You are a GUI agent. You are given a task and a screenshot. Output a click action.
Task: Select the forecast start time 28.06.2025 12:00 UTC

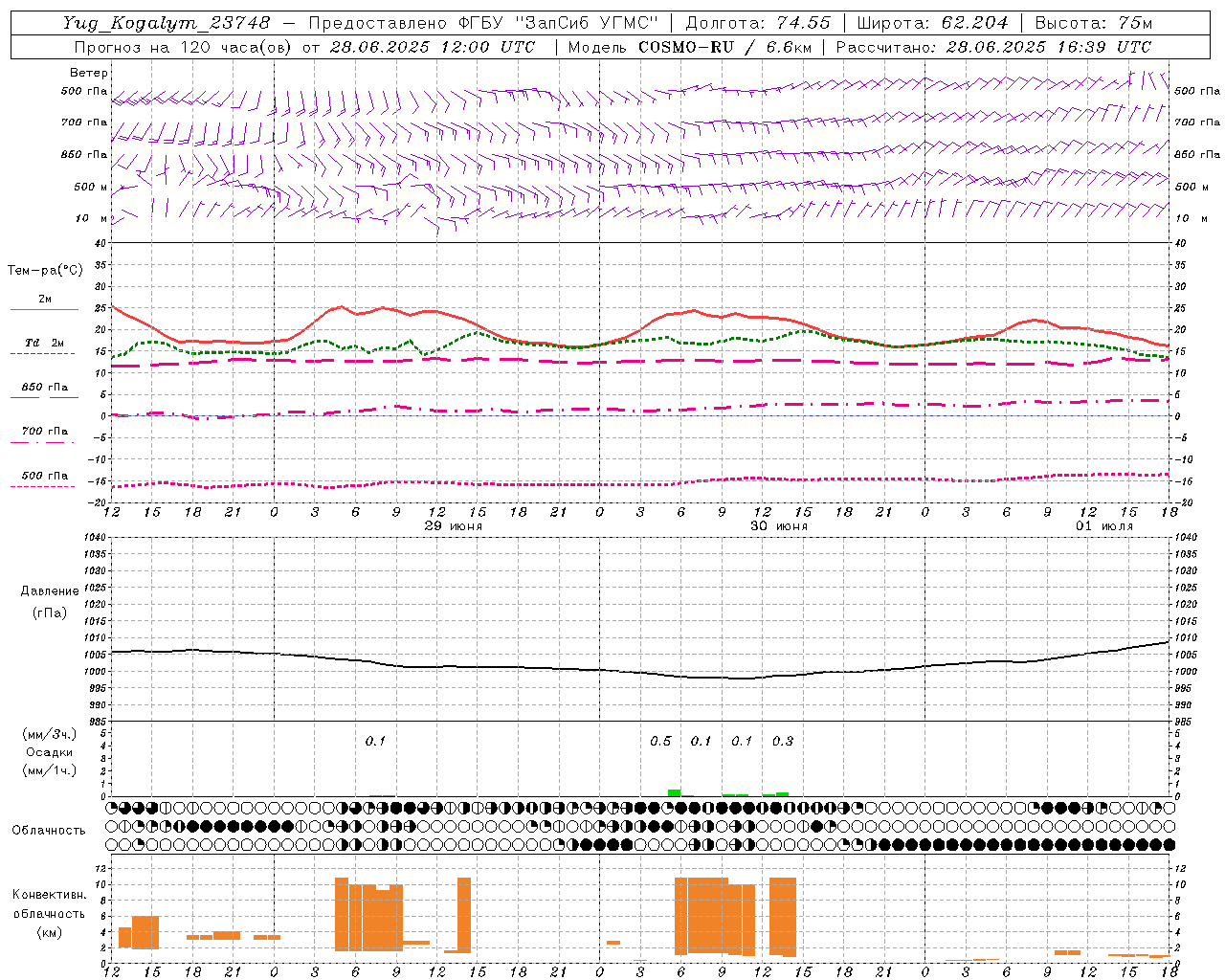(432, 47)
